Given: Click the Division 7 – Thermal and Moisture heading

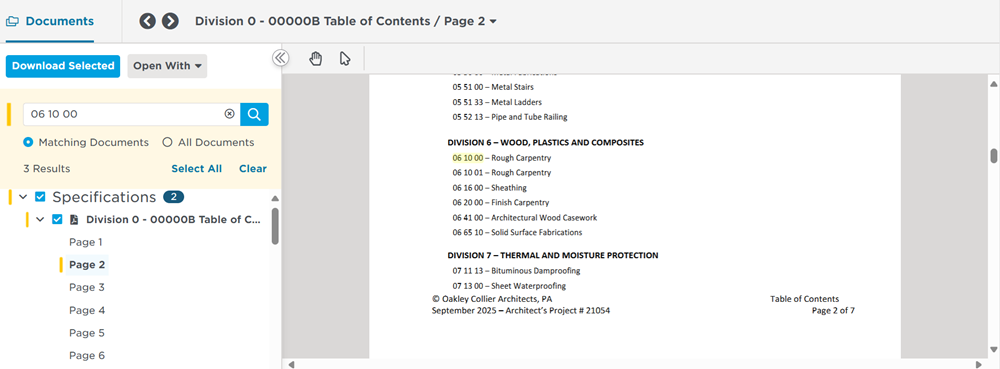Looking at the screenshot, I should [552, 255].
